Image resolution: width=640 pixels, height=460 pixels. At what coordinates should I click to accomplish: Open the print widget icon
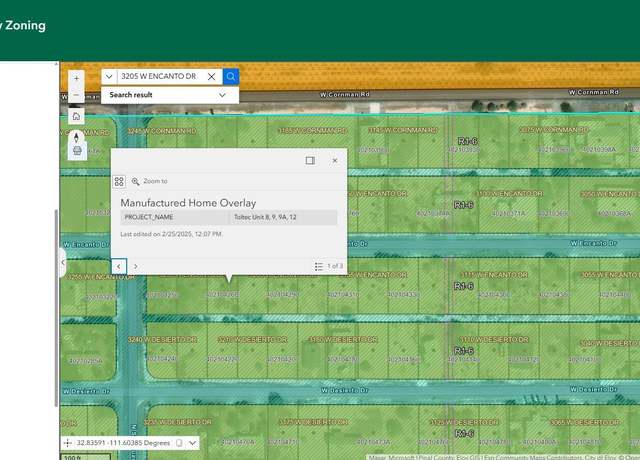(77, 151)
